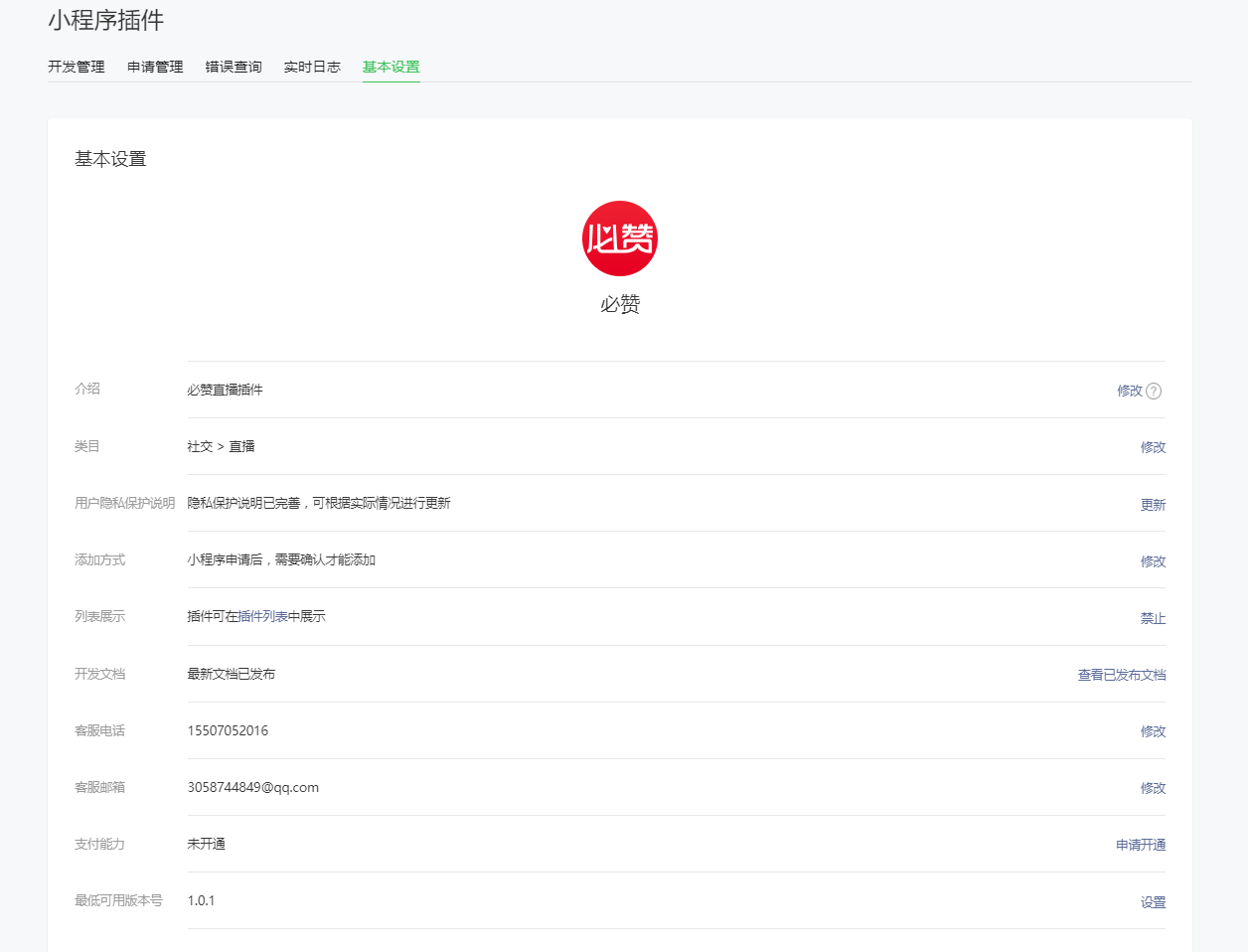Screen dimensions: 1248x952
Task: Click 修改 in the 类目 row
Action: point(1153,447)
